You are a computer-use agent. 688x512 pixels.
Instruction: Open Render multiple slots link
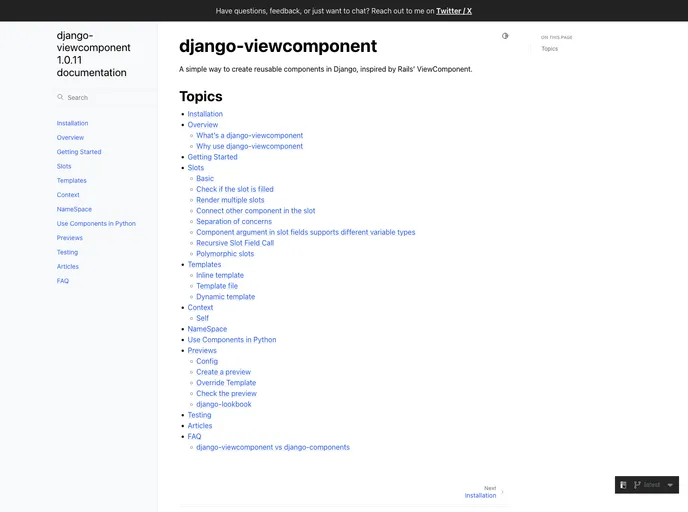tap(230, 200)
